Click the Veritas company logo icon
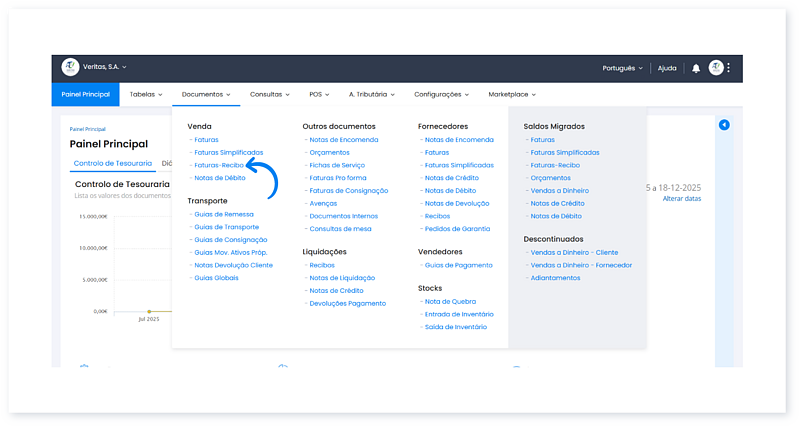This screenshot has height=427, width=800. click(70, 68)
